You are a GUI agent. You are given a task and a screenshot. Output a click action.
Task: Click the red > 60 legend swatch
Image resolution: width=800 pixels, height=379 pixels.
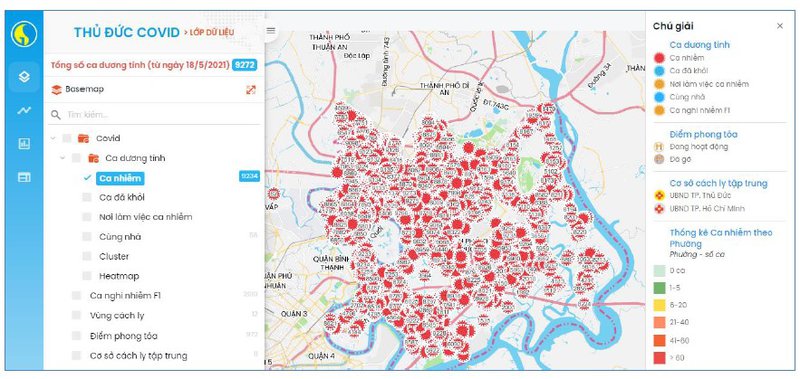click(659, 358)
